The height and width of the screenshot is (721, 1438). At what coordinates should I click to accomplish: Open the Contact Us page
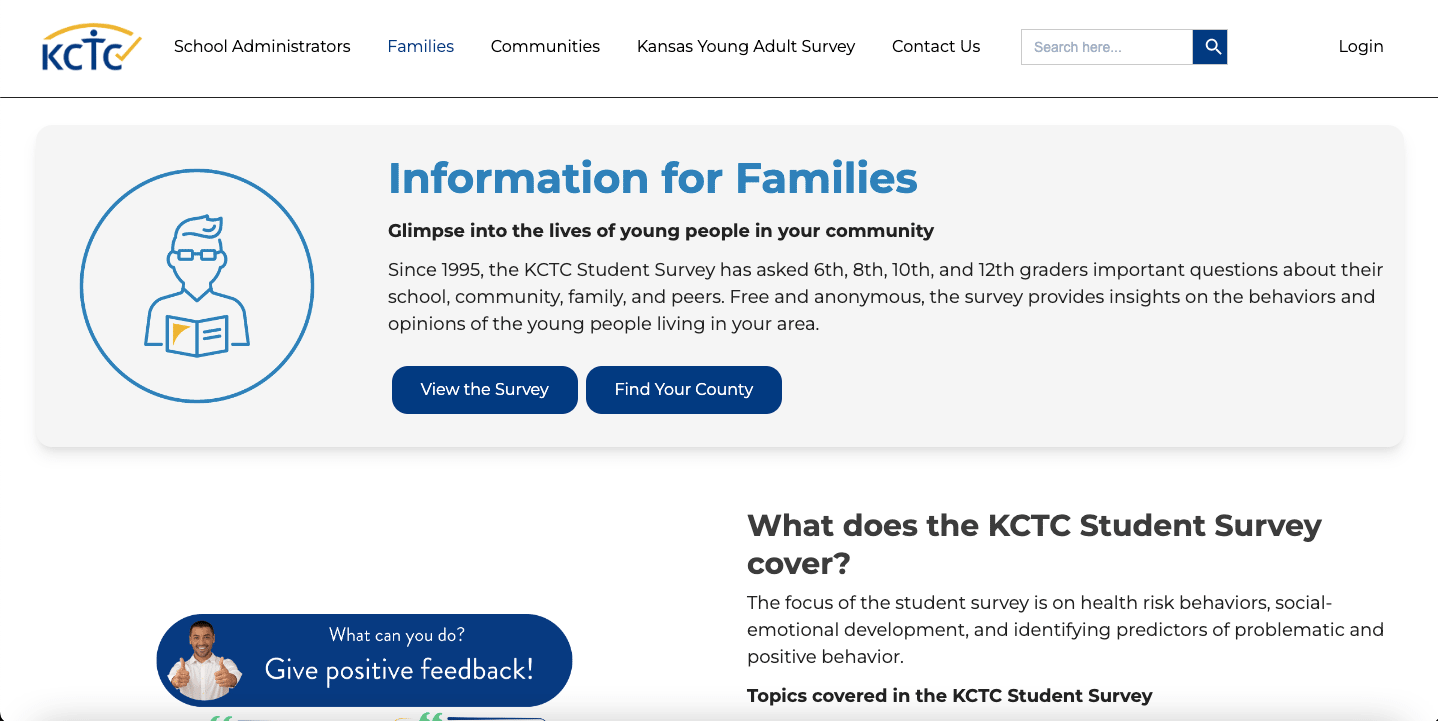(x=935, y=46)
